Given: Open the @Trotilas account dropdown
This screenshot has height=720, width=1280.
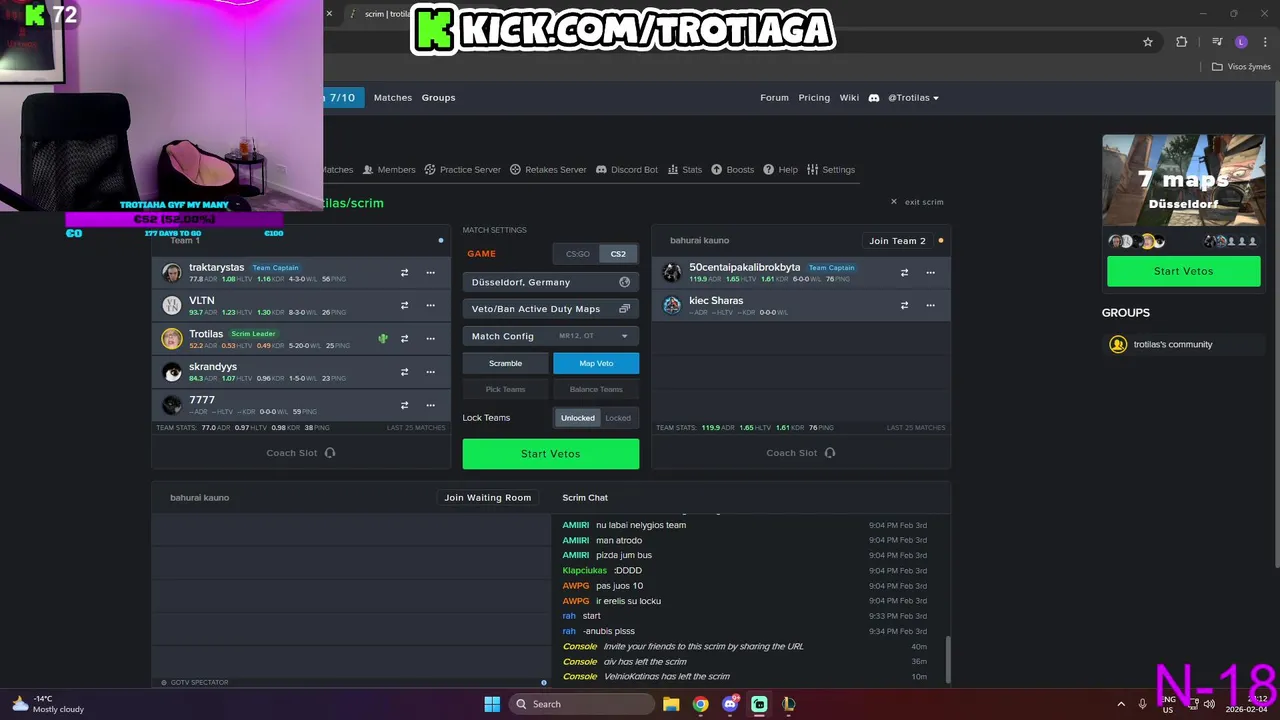Looking at the screenshot, I should 913,98.
